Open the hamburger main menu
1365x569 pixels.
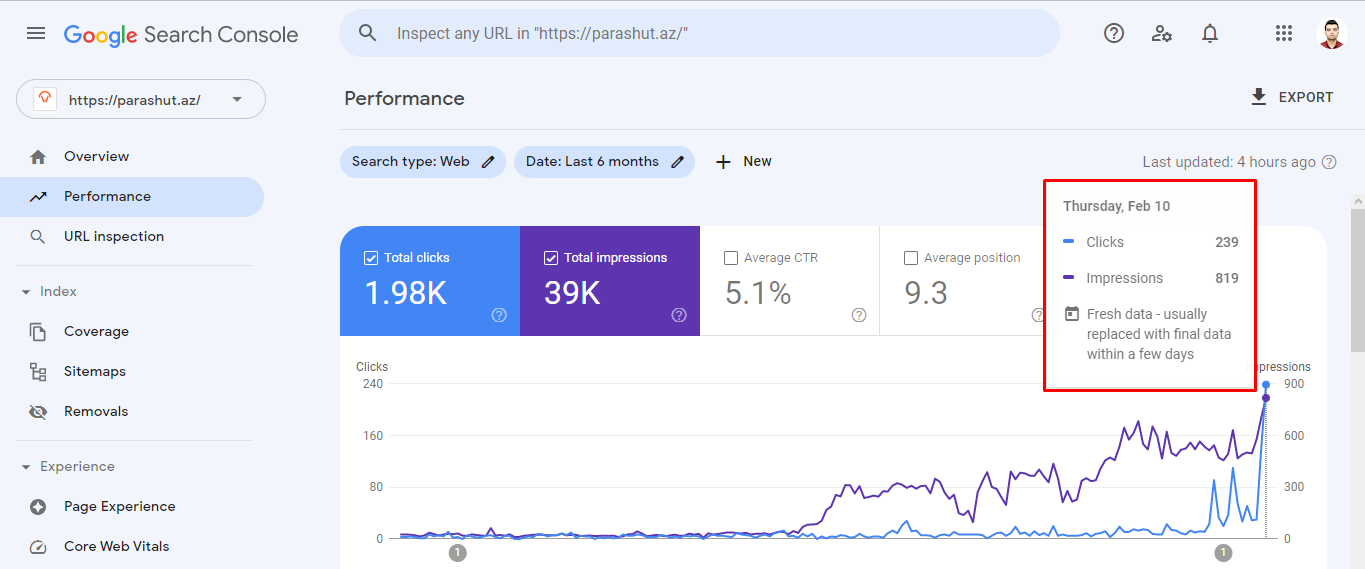point(36,33)
